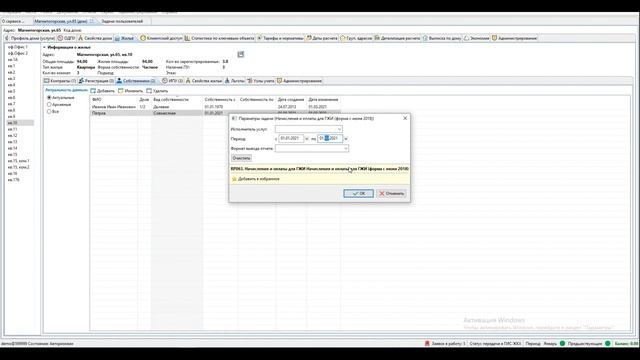Select оф.Офис 2 in the apartment list
Image resolution: width=640 pixels, height=360 pixels.
pos(18,53)
